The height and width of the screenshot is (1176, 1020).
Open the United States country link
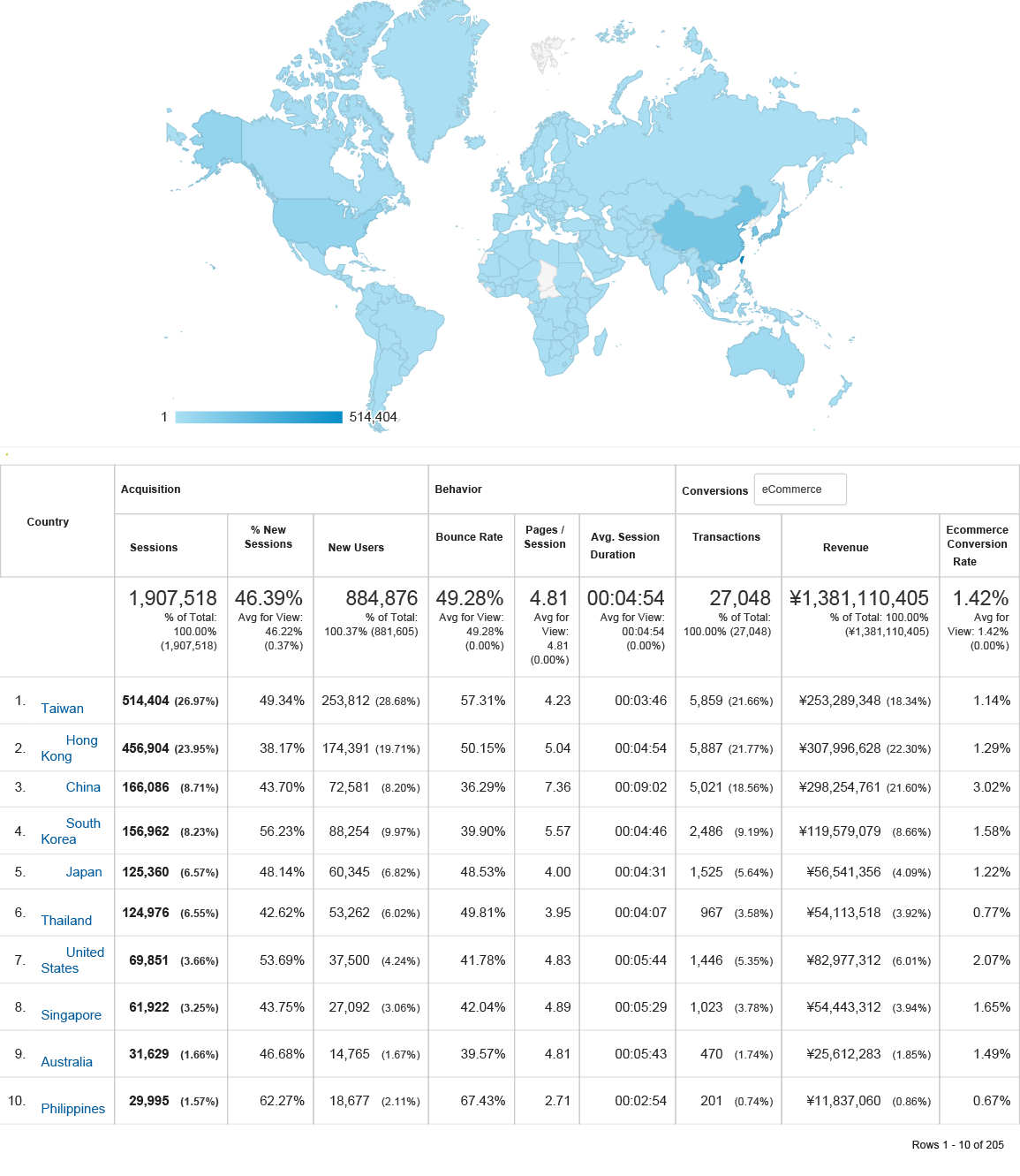pos(72,960)
